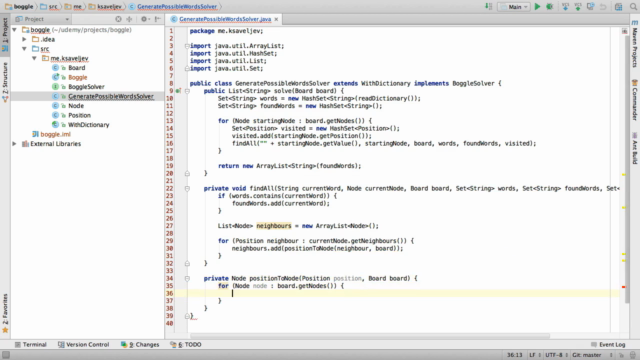Click VCS Update Project icon
This screenshot has width=640, height=360.
click(565, 7)
